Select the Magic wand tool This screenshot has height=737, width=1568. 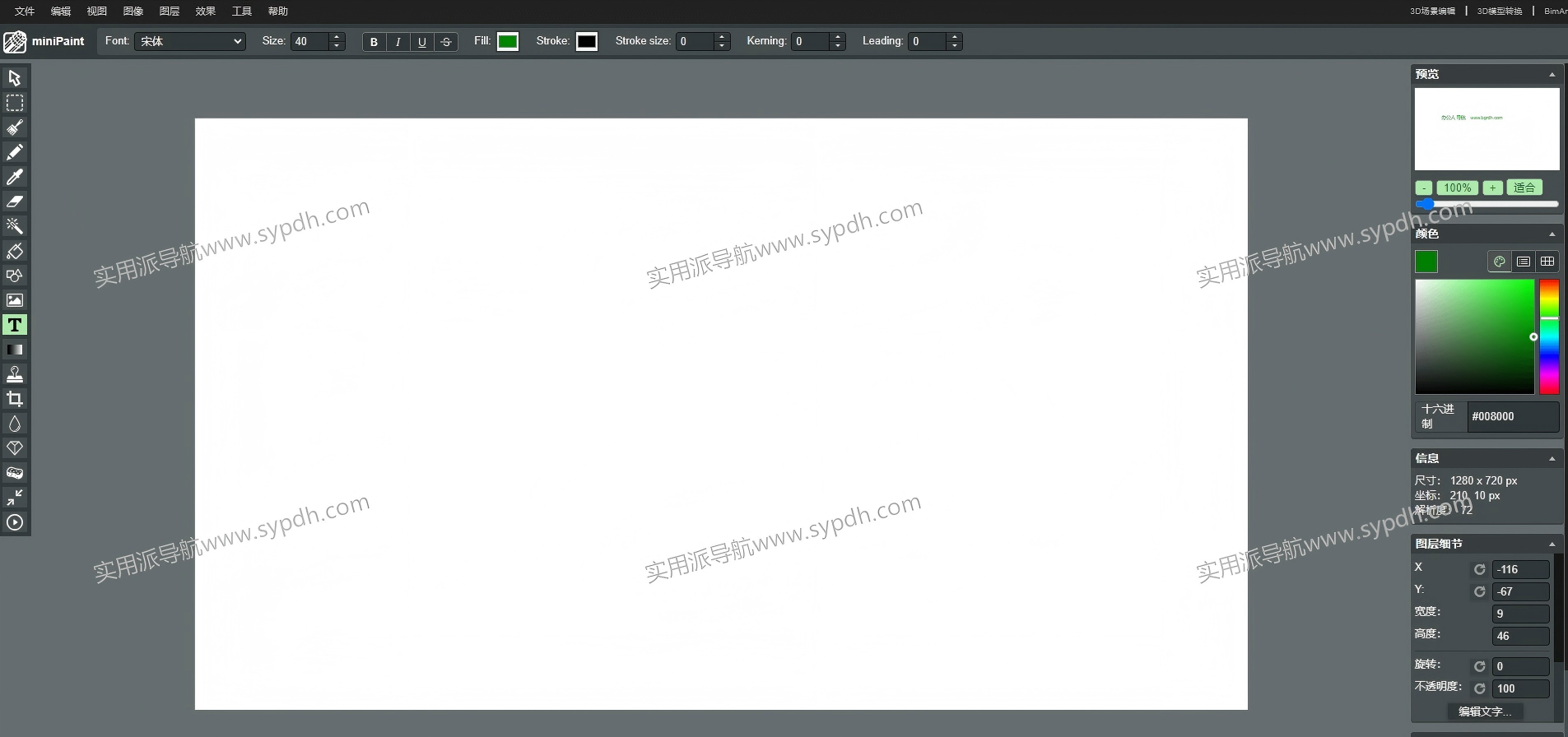pos(15,226)
